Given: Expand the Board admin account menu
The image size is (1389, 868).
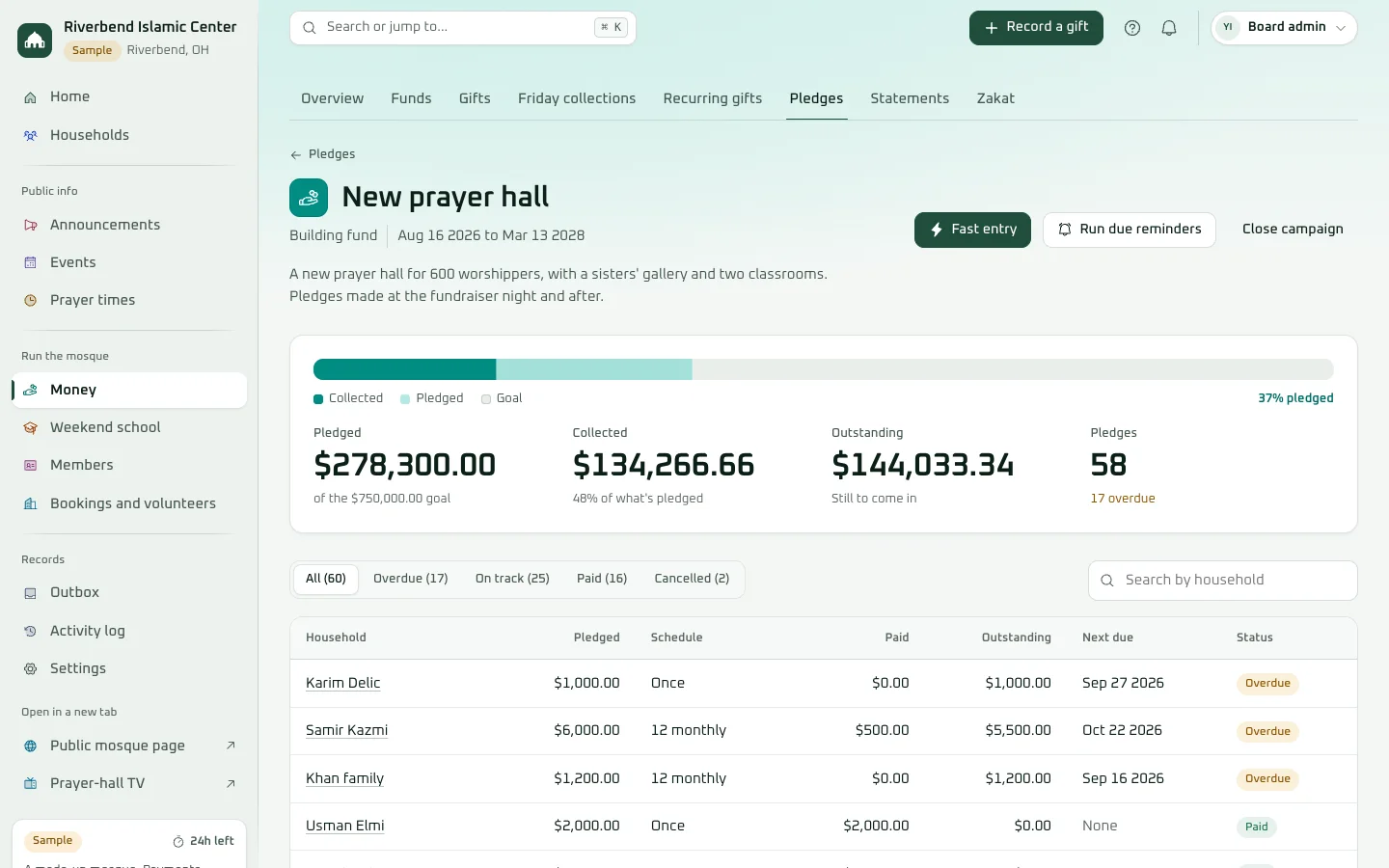Looking at the screenshot, I should point(1284,28).
